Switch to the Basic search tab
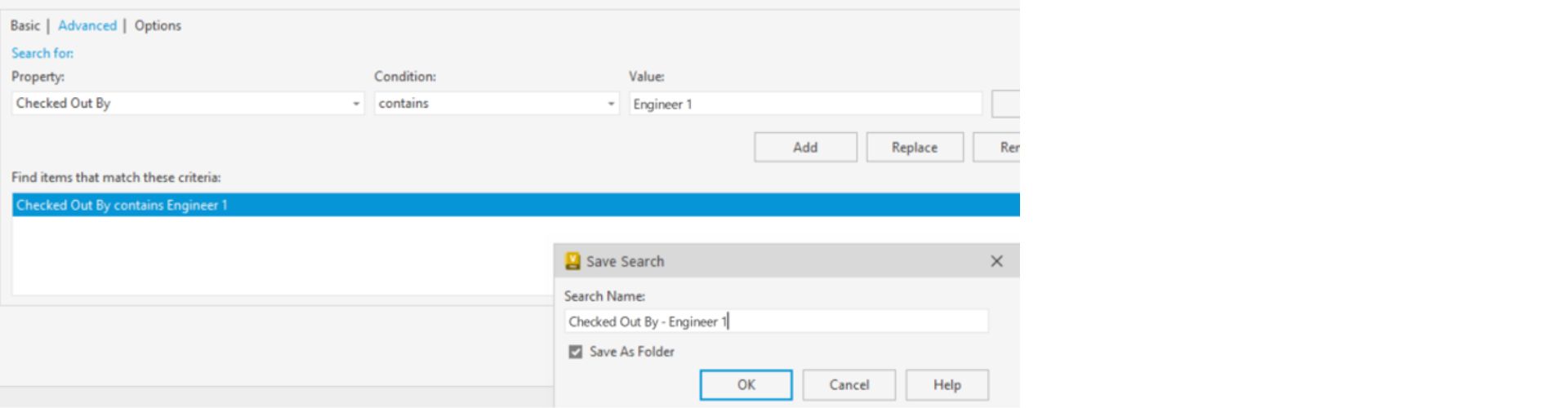 [24, 25]
